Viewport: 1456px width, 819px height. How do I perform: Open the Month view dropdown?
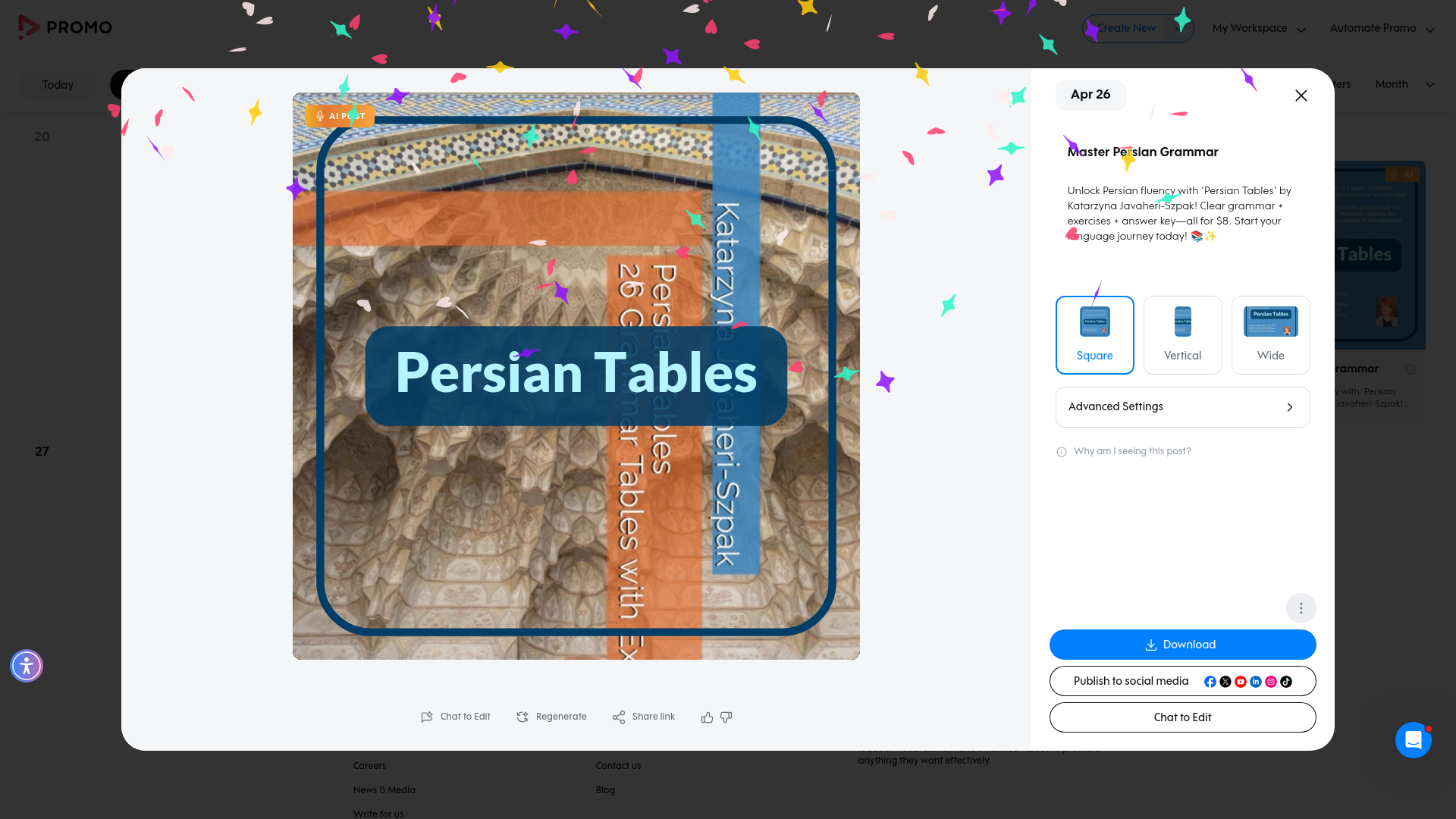(1404, 85)
